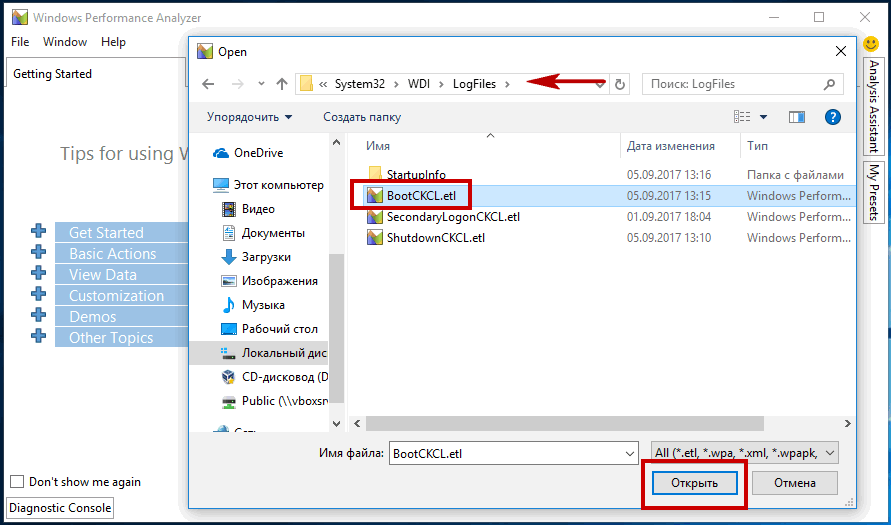Select the Локальный диск drive

tap(273, 353)
